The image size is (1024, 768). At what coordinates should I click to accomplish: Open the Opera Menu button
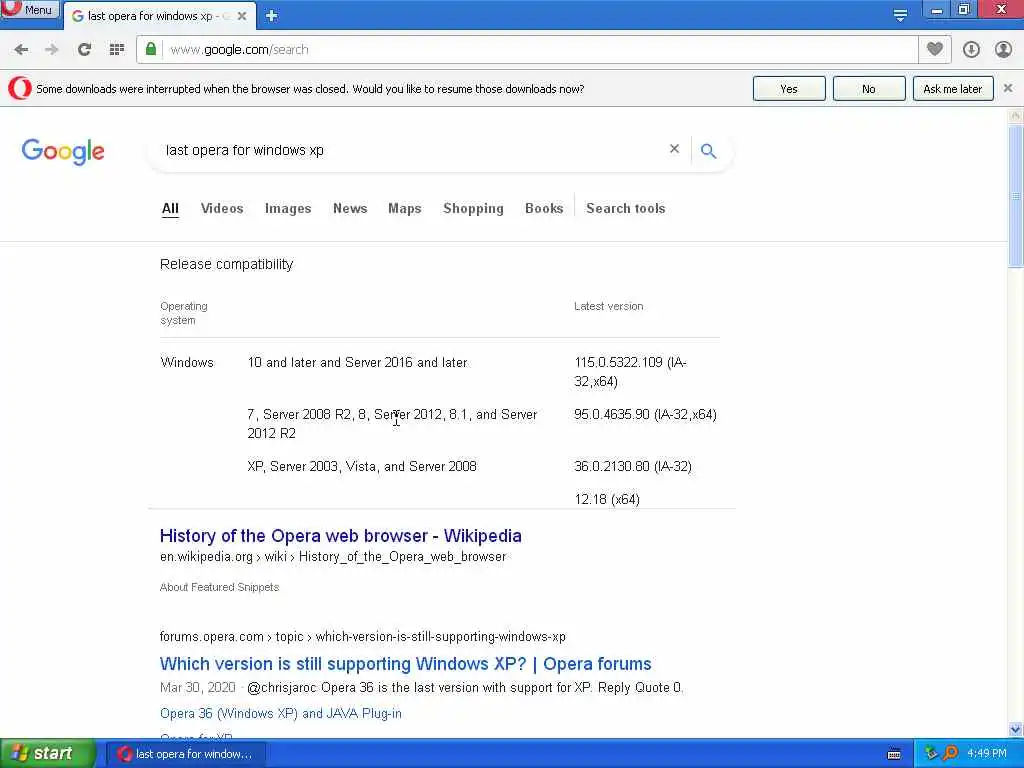tap(29, 9)
